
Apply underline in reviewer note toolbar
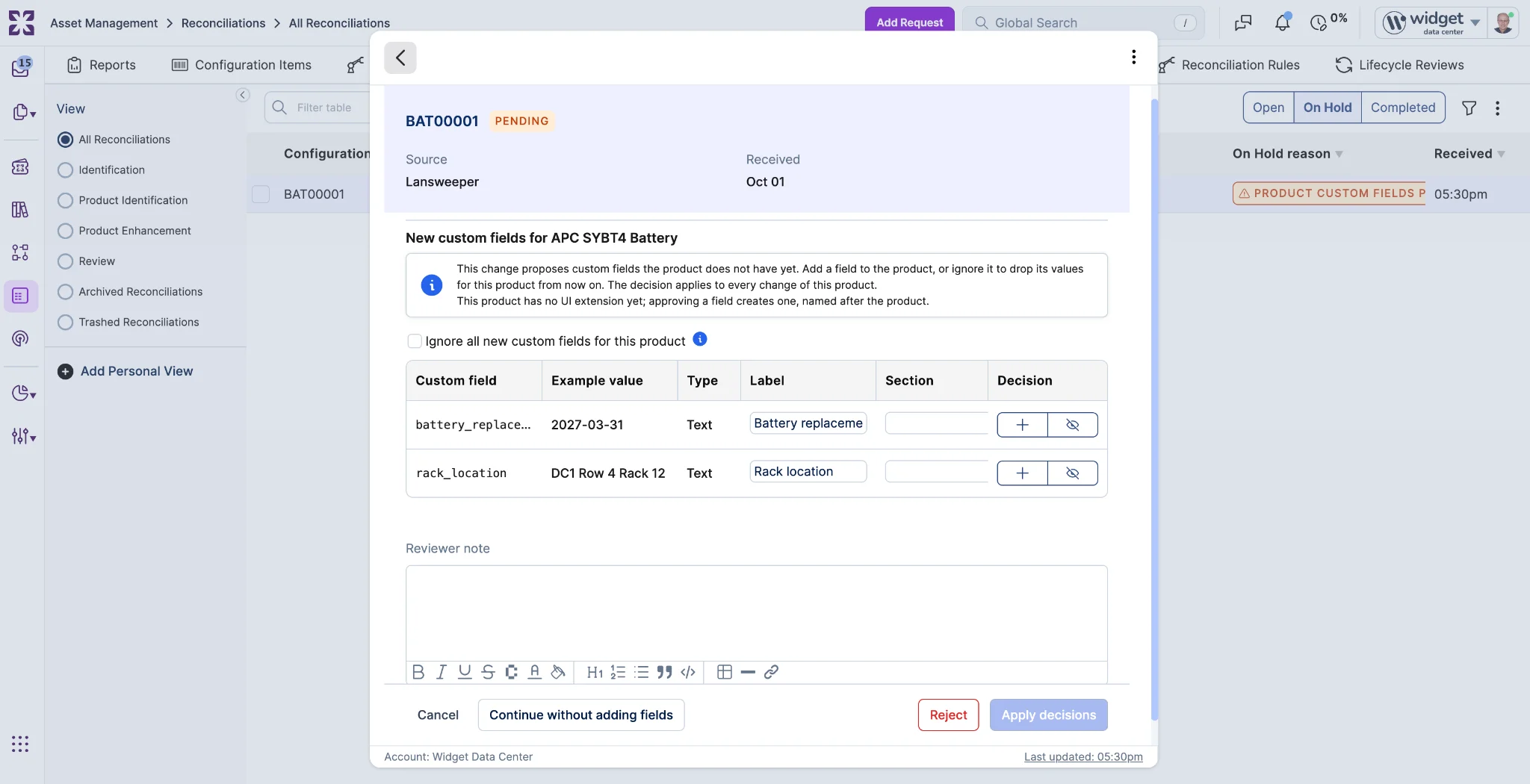pyautogui.click(x=465, y=672)
